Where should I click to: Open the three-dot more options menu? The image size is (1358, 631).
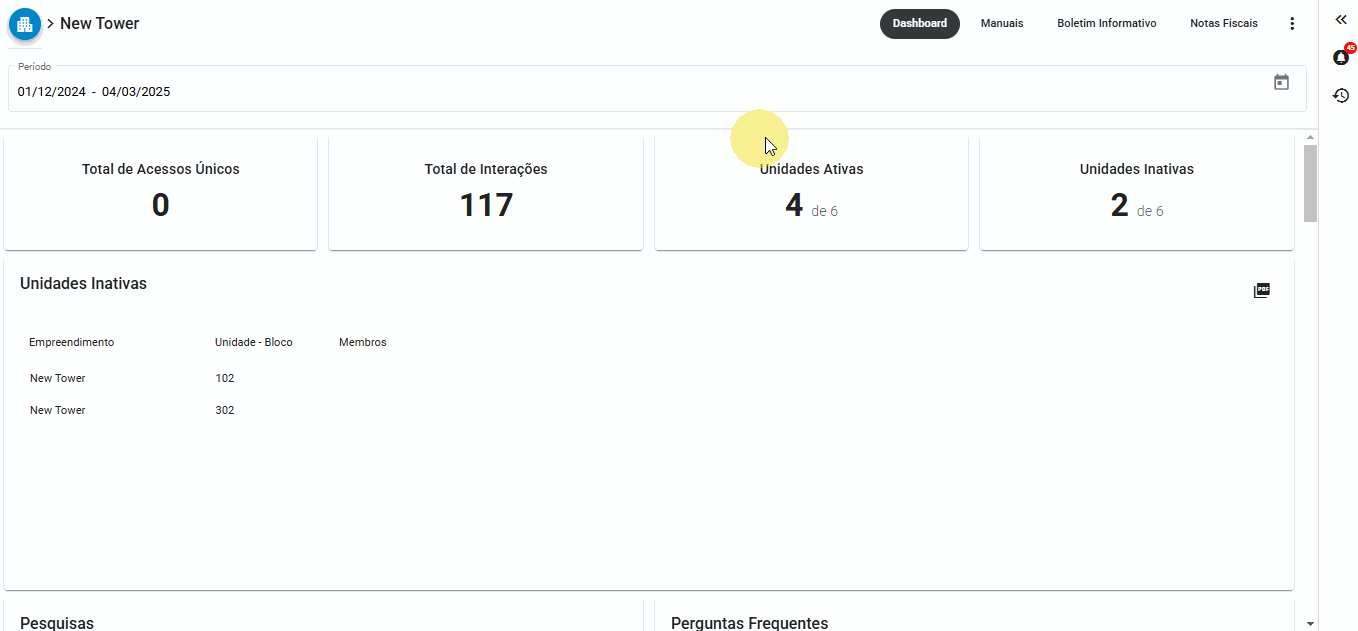(1292, 24)
